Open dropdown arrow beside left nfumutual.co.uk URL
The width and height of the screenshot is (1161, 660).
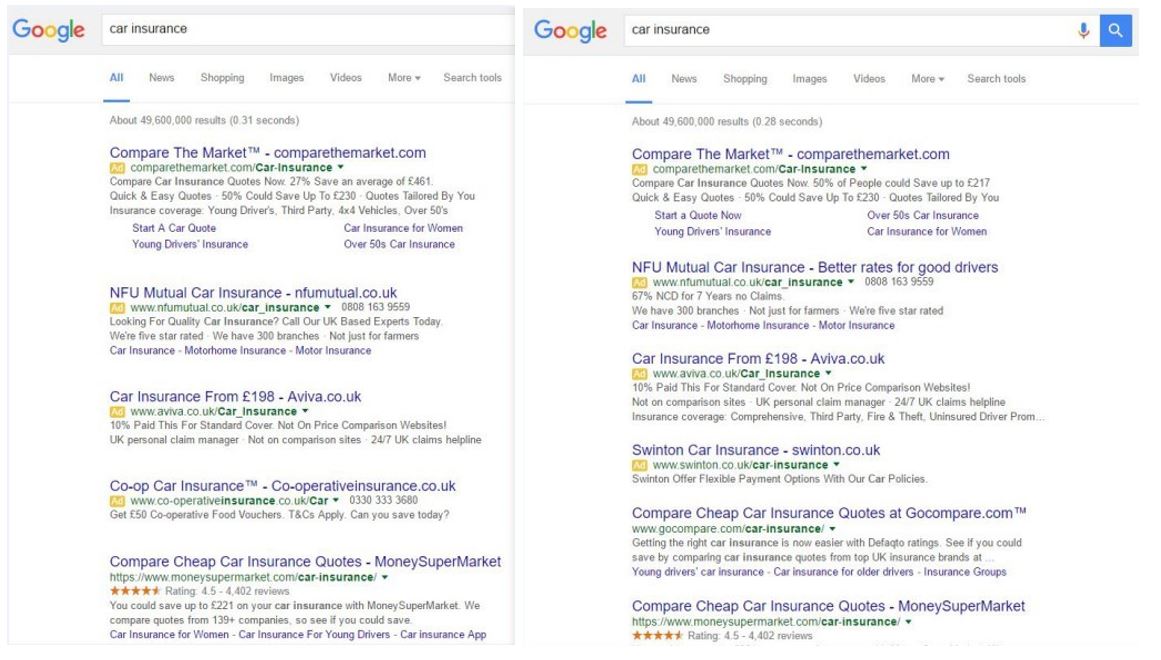tap(327, 307)
